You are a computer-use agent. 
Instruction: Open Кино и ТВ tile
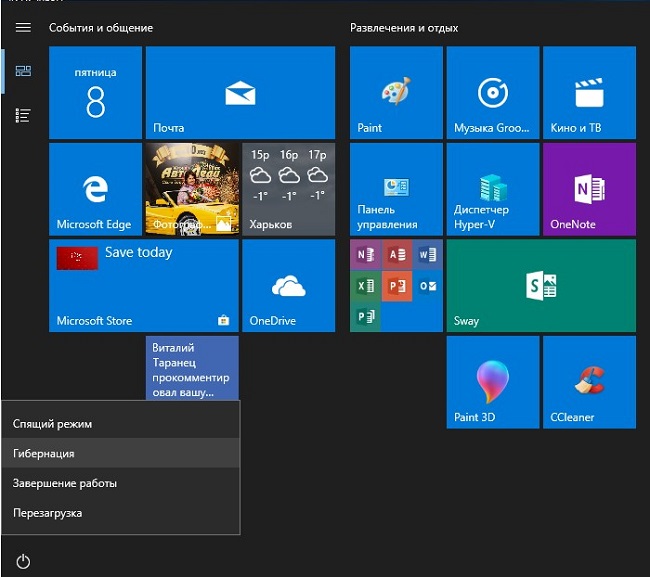click(589, 92)
